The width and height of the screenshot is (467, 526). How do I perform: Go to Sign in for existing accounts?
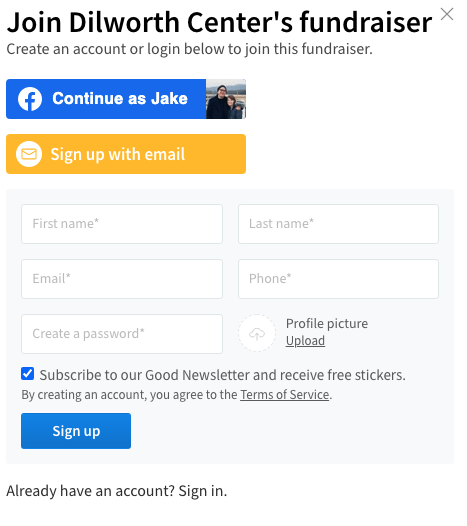pyautogui.click(x=202, y=491)
